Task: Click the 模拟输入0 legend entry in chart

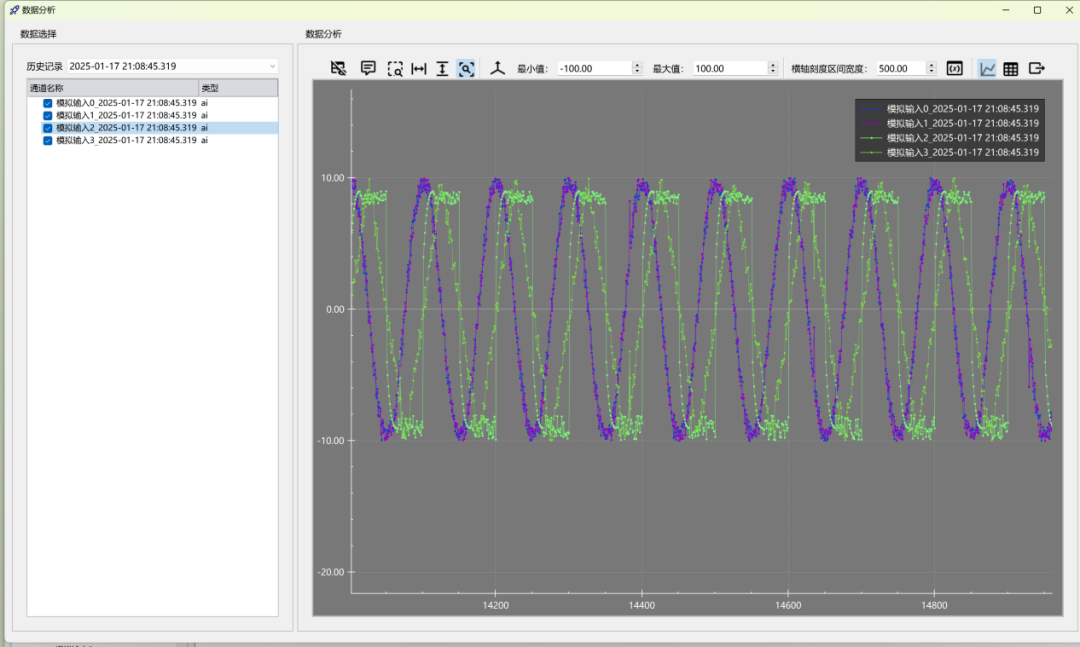Action: [x=951, y=109]
